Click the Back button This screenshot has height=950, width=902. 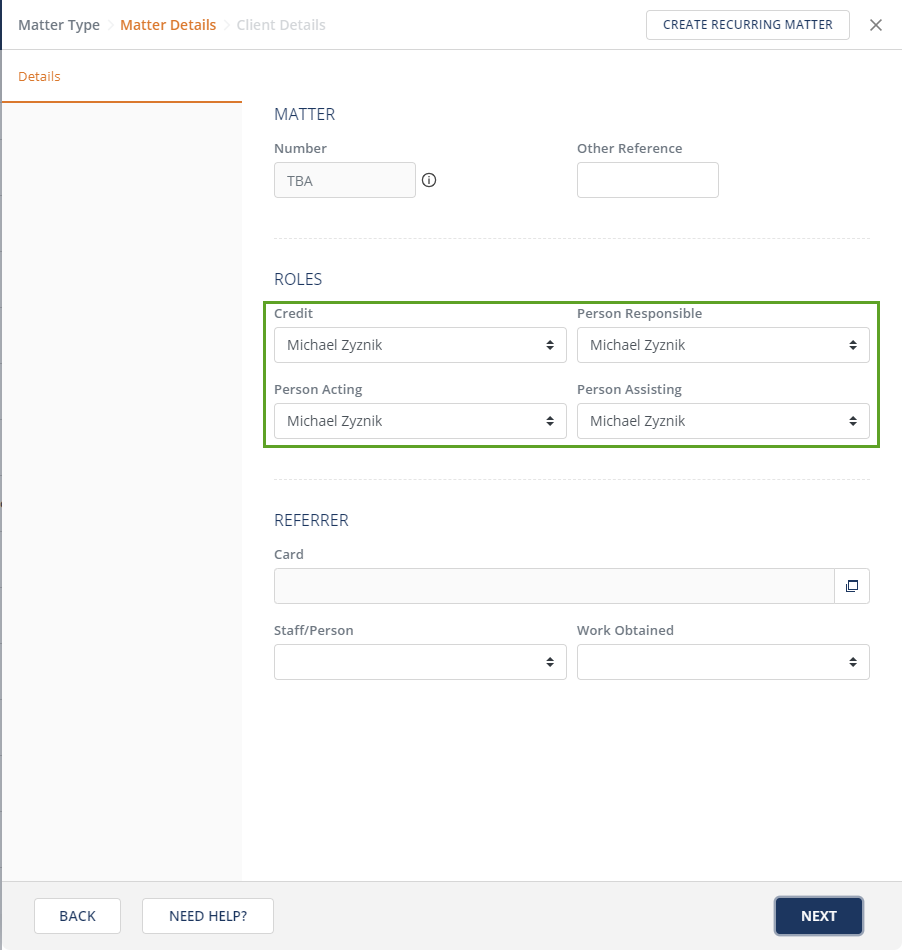78,916
